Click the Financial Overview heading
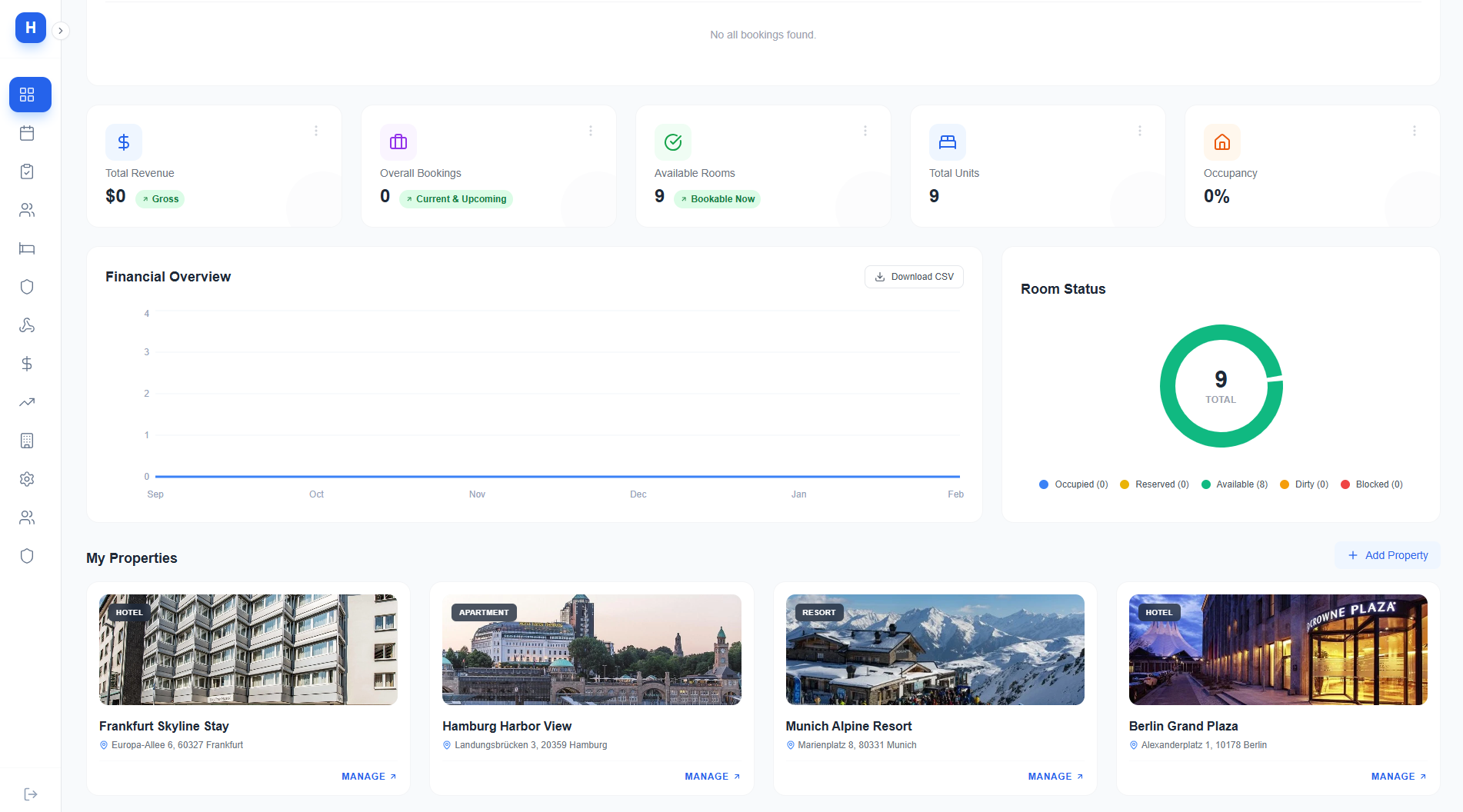The height and width of the screenshot is (812, 1463). 168,277
